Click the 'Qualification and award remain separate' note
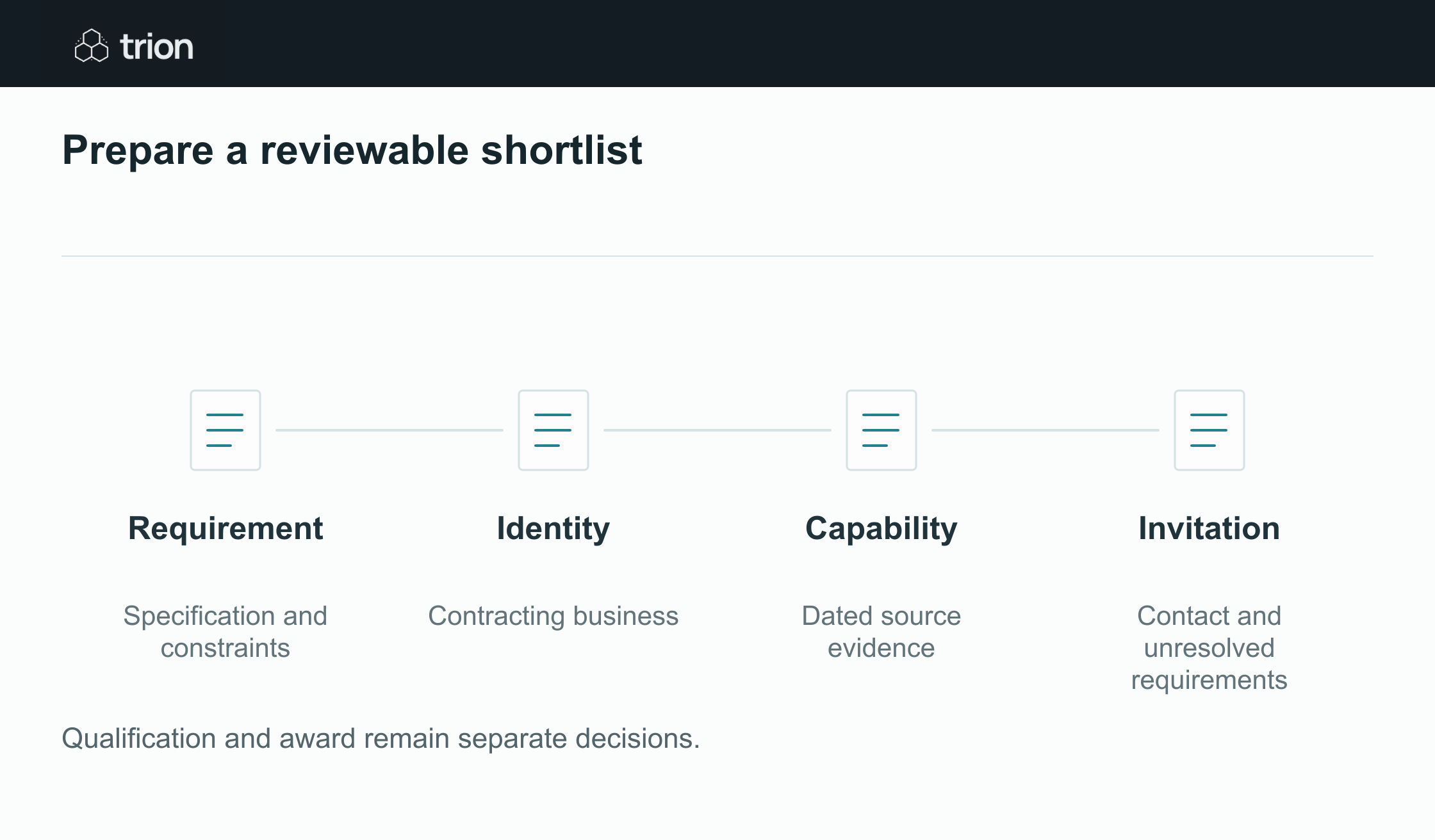Viewport: 1435px width, 840px height. pyautogui.click(x=381, y=739)
